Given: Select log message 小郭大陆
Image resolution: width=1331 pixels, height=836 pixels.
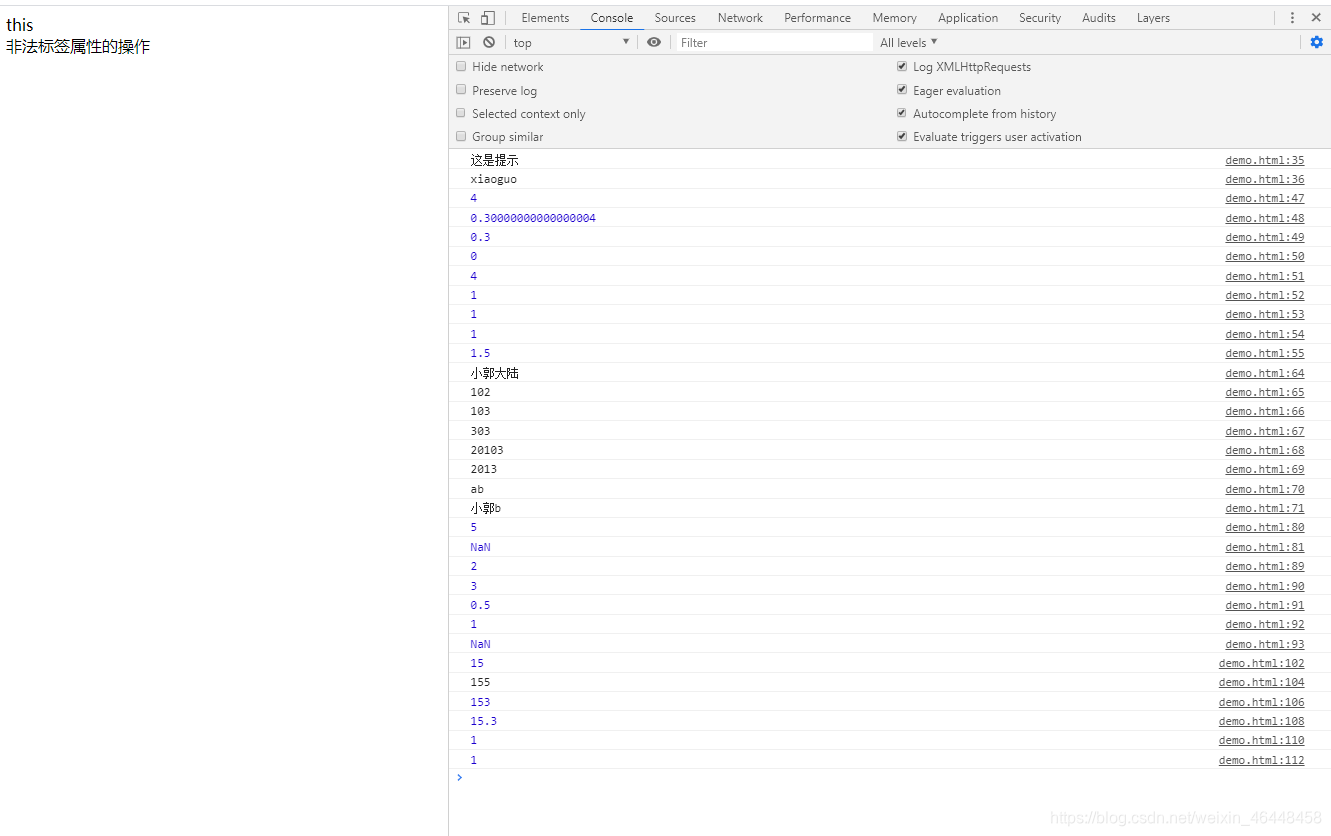Looking at the screenshot, I should (x=494, y=373).
